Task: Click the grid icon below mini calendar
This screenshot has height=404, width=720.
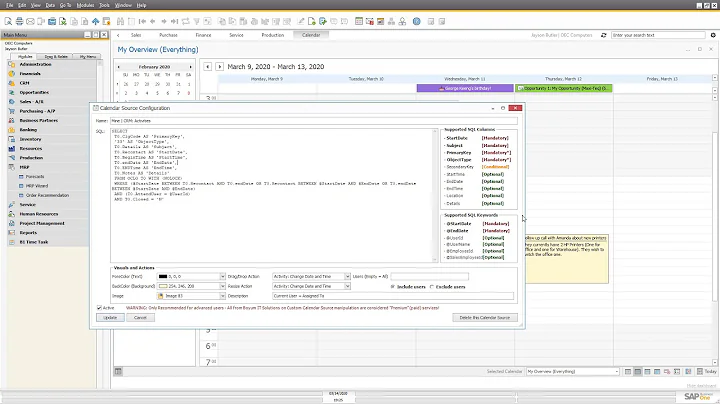Action: click(x=118, y=371)
